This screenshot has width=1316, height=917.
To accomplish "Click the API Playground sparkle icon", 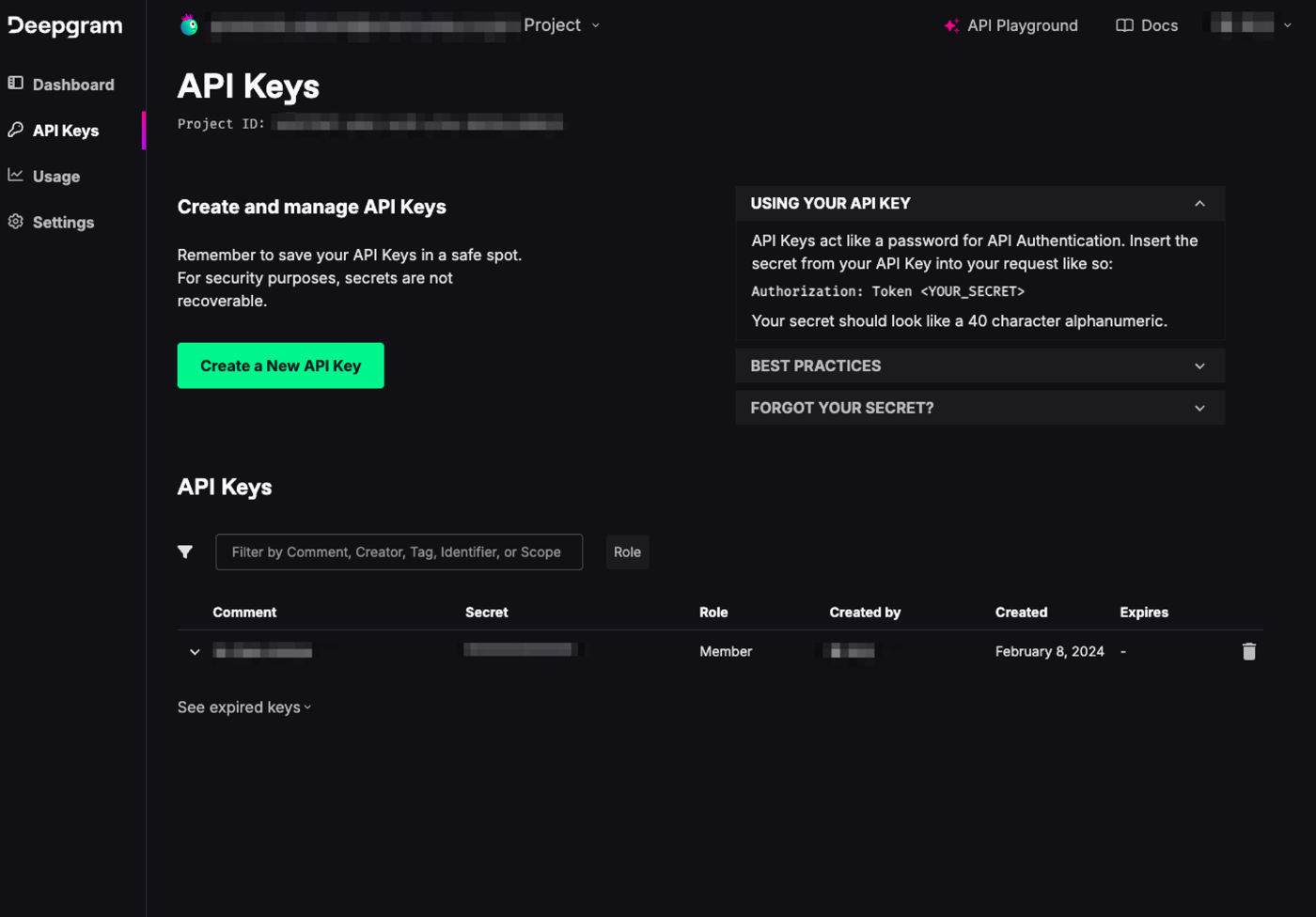I will tap(951, 25).
